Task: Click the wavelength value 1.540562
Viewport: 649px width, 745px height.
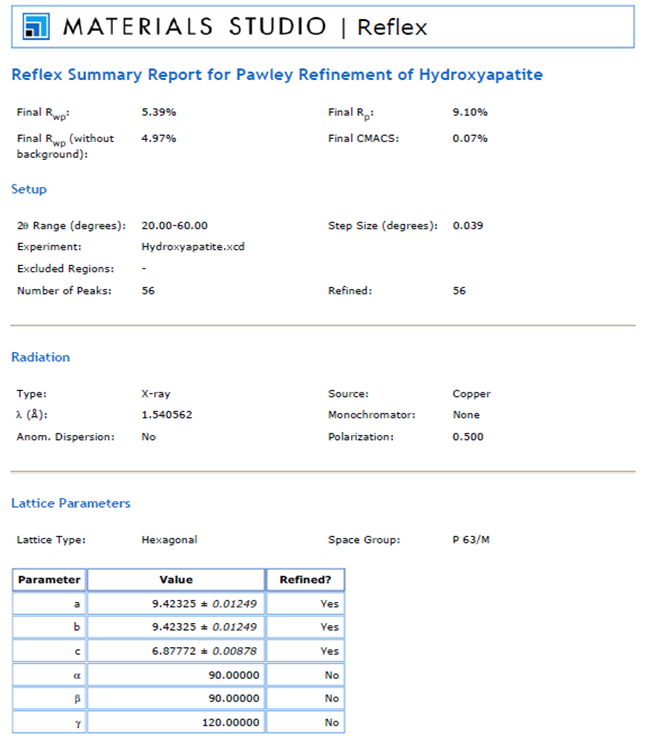Action: tap(167, 414)
